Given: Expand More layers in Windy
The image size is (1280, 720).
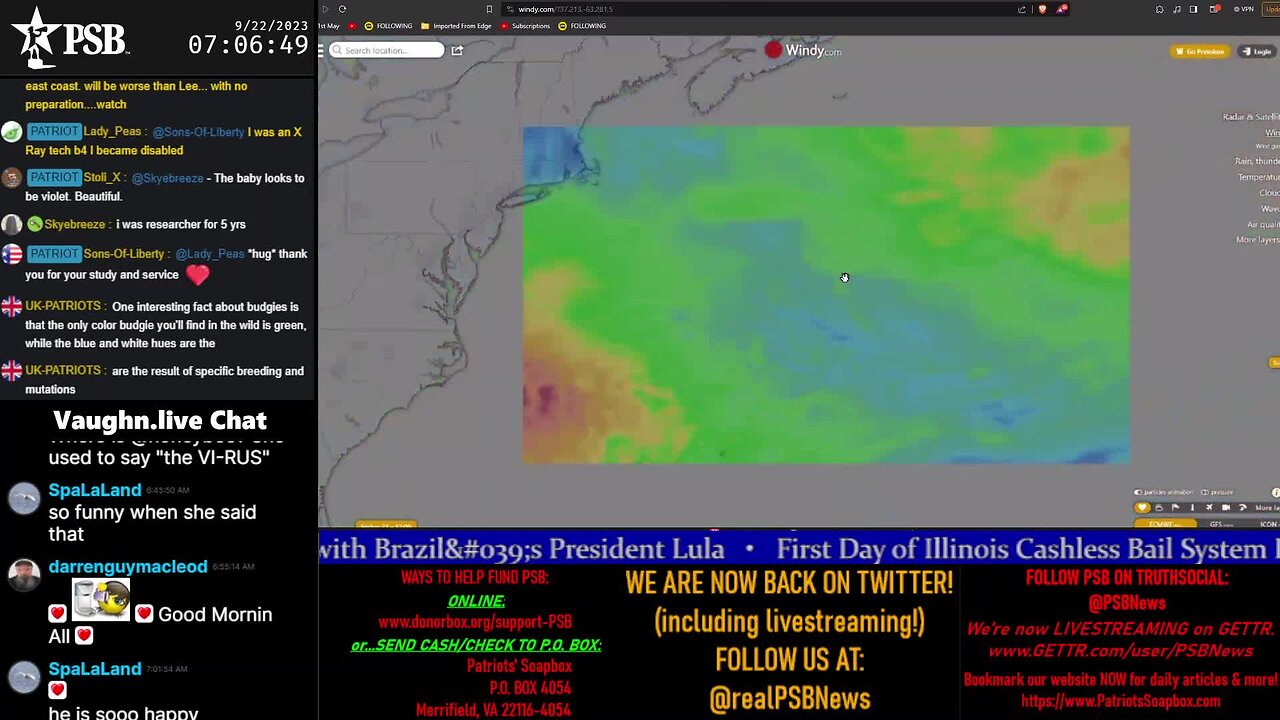Looking at the screenshot, I should pyautogui.click(x=1258, y=240).
